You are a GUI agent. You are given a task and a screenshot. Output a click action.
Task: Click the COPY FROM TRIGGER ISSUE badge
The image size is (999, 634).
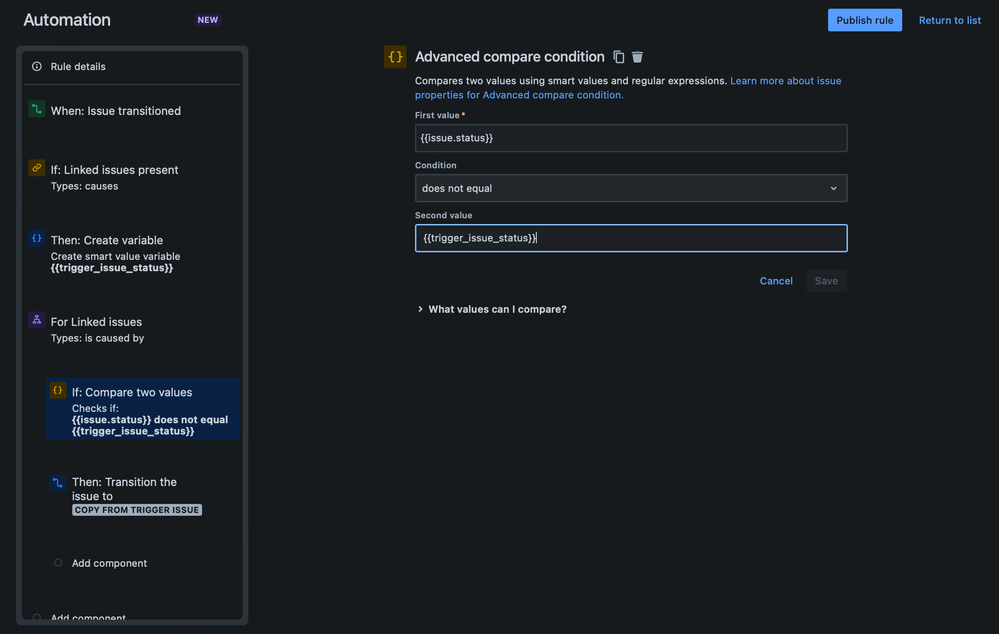click(x=137, y=510)
